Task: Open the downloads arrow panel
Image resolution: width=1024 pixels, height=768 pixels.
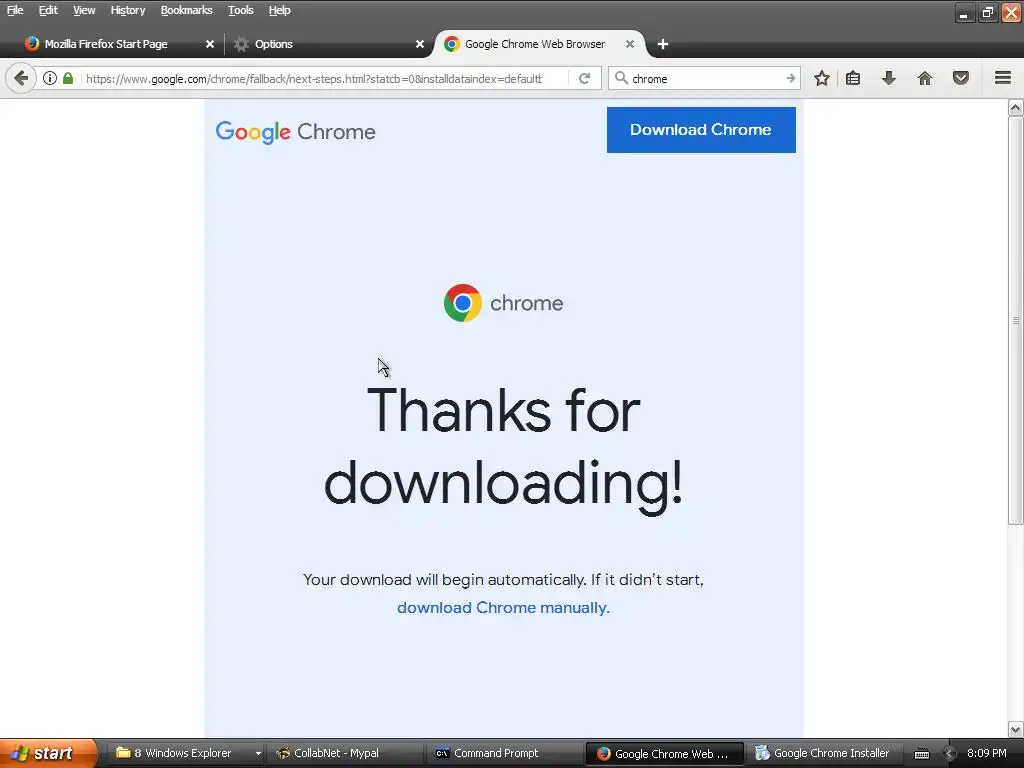Action: pyautogui.click(x=889, y=78)
